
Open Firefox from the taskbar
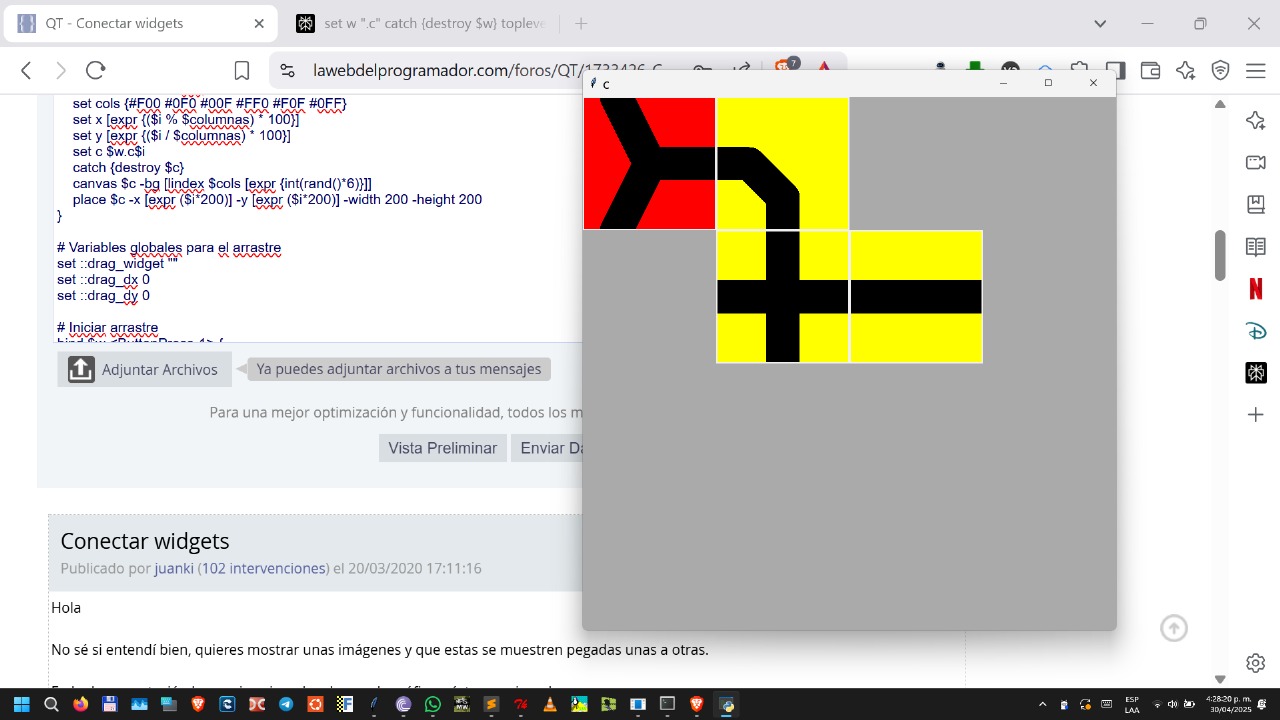coord(80,704)
